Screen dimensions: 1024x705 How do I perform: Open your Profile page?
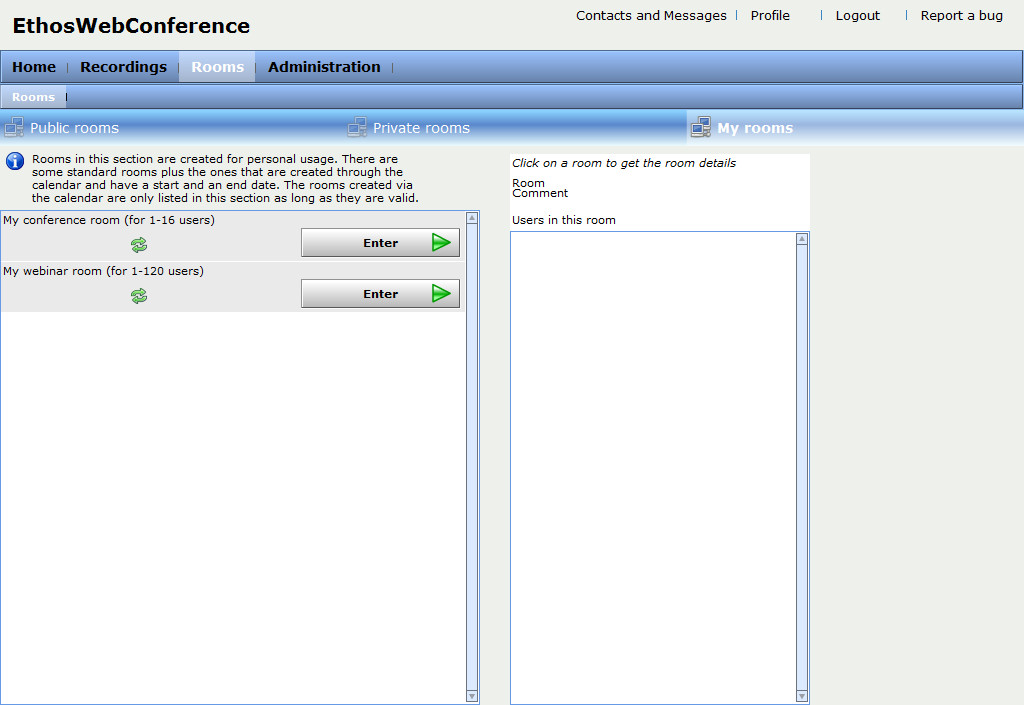pos(769,15)
